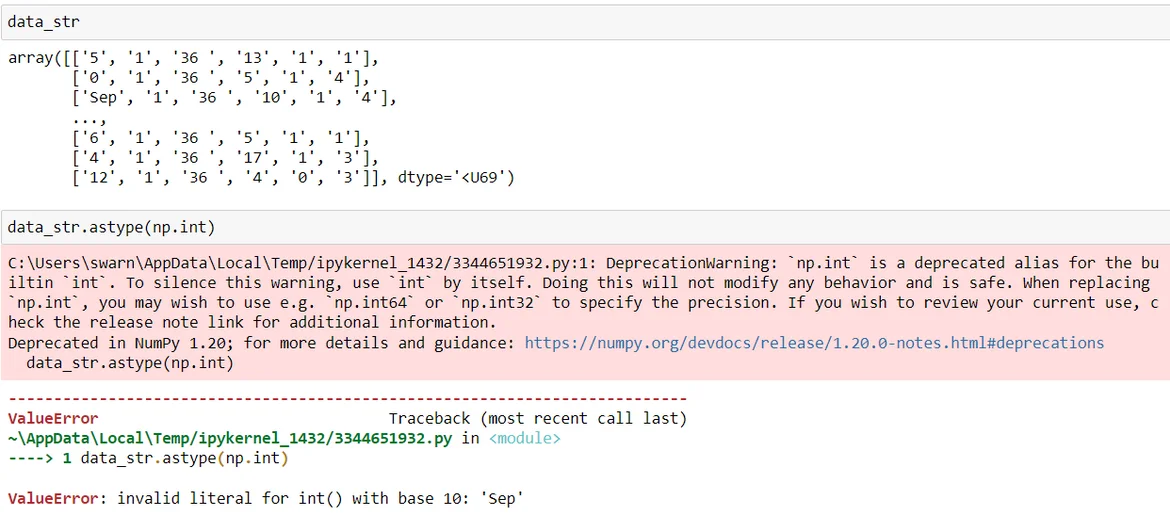Click the red ValueError heading in the traceback
Image resolution: width=1170 pixels, height=528 pixels.
pos(53,418)
